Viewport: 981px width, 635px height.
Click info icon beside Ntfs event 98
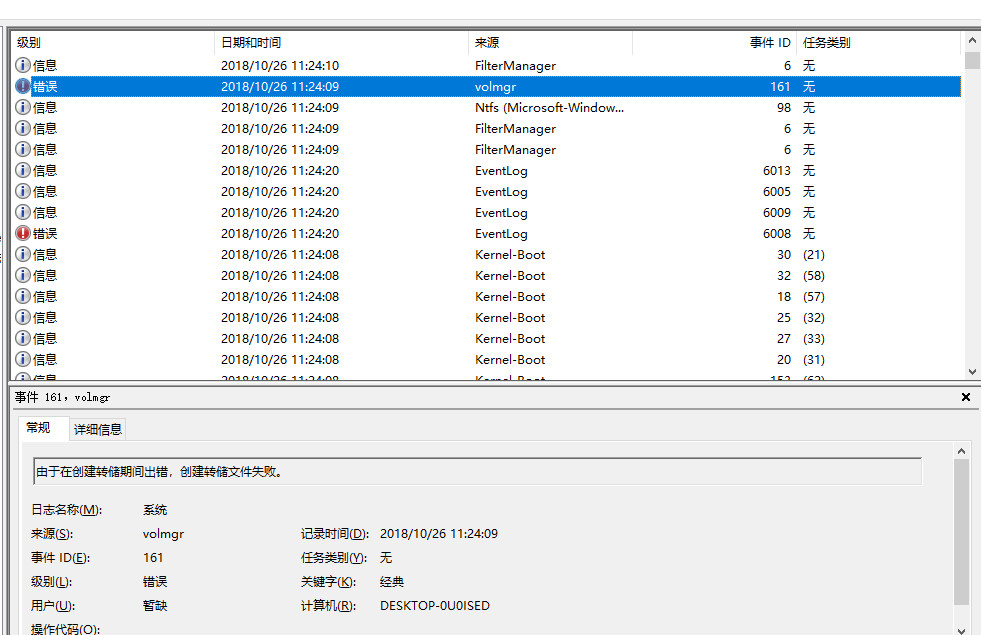tap(23, 108)
